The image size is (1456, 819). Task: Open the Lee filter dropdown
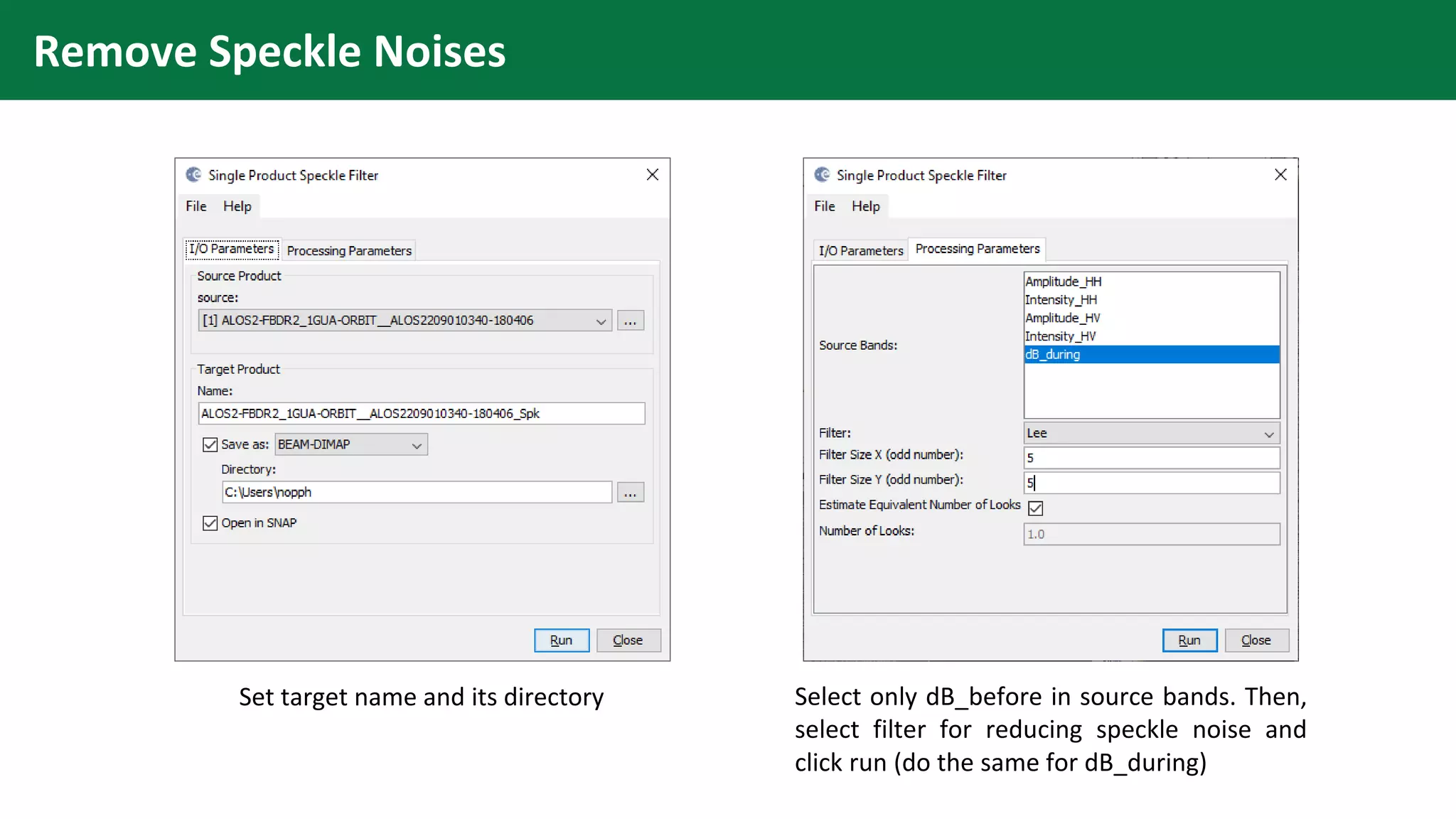tap(1152, 433)
